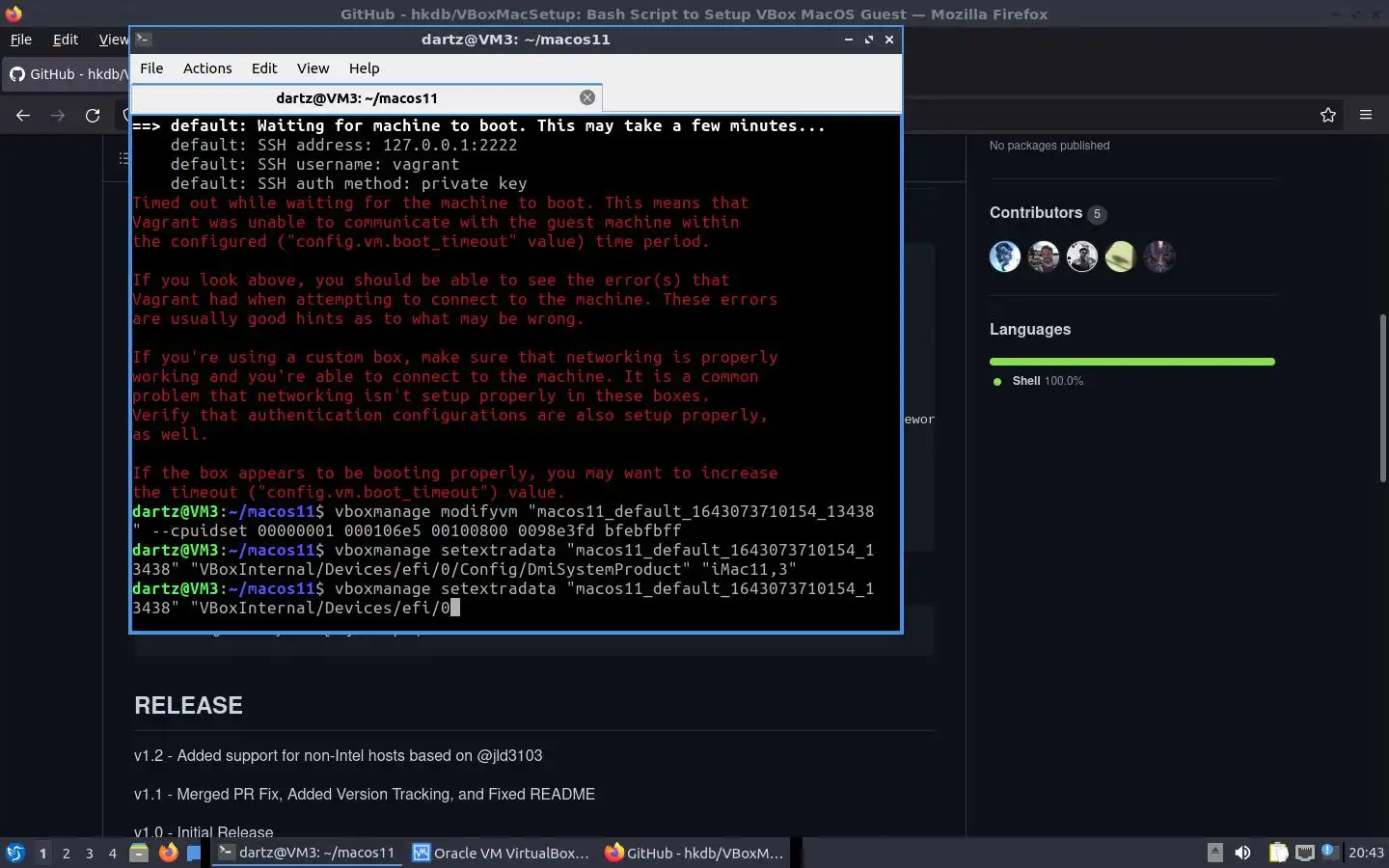This screenshot has width=1389, height=868.
Task: Open the volume control tray icon
Action: pyautogui.click(x=1243, y=853)
